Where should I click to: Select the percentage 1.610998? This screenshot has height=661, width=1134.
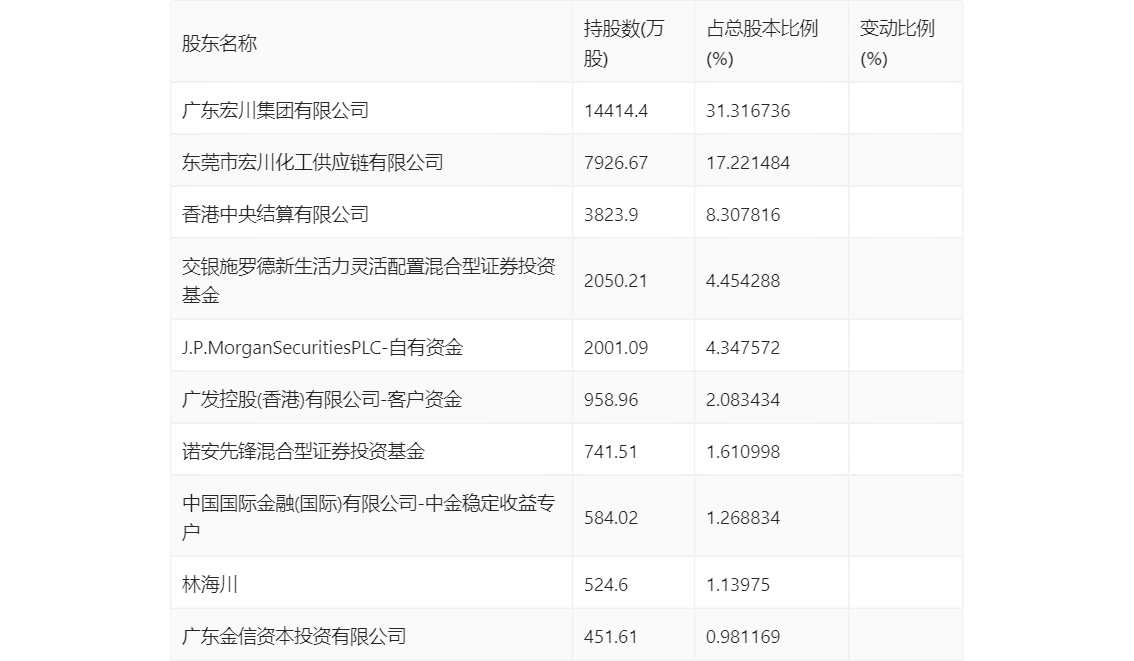[743, 452]
